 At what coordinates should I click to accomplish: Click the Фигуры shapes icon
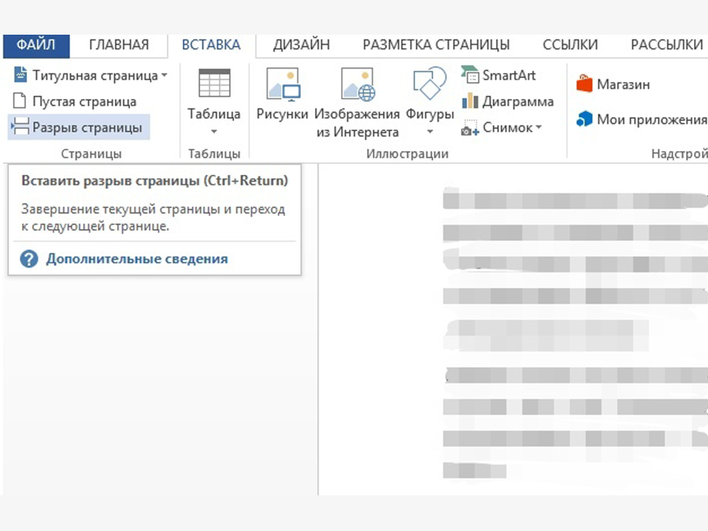tap(429, 83)
